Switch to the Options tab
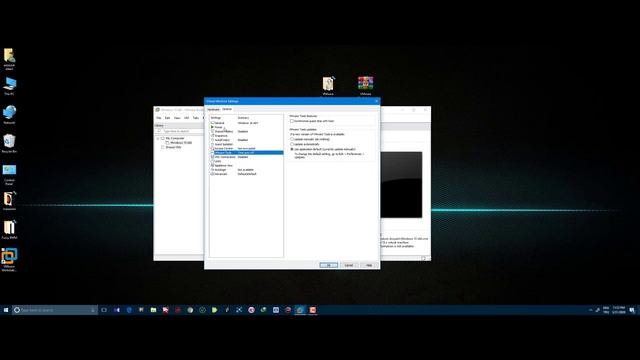Screen dimensions: 640x360 (x=227, y=109)
